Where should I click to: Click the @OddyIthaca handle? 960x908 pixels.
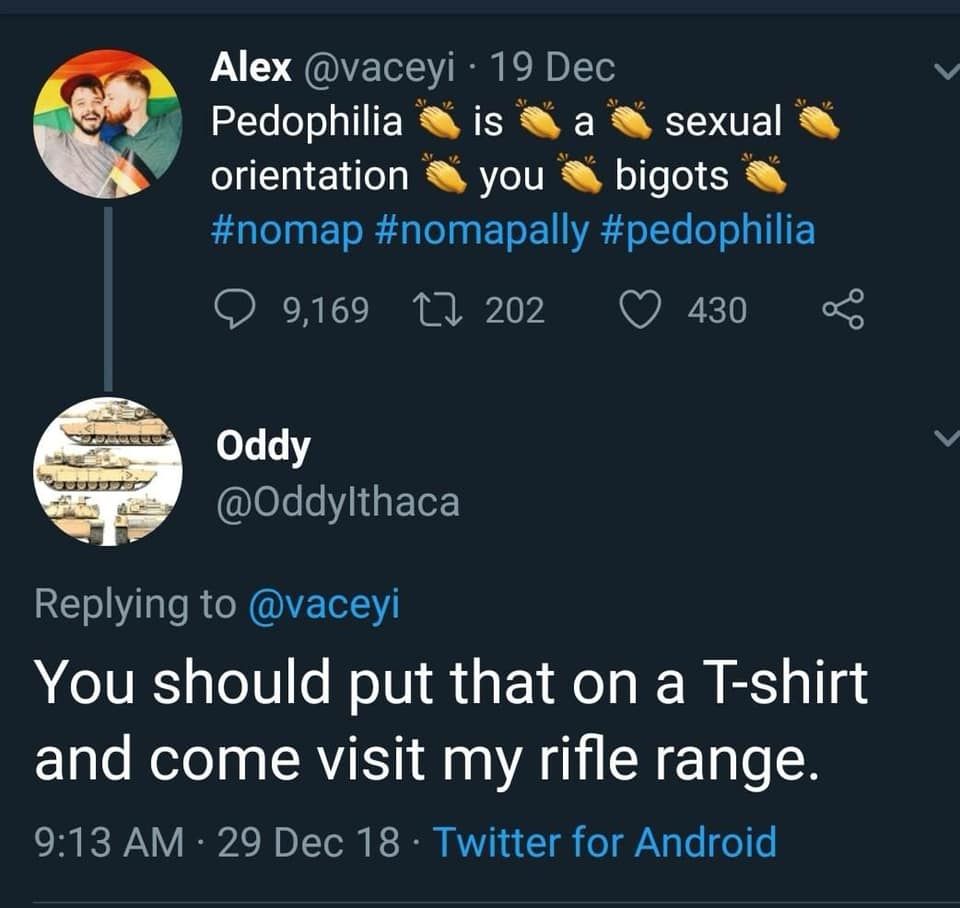pos(338,501)
